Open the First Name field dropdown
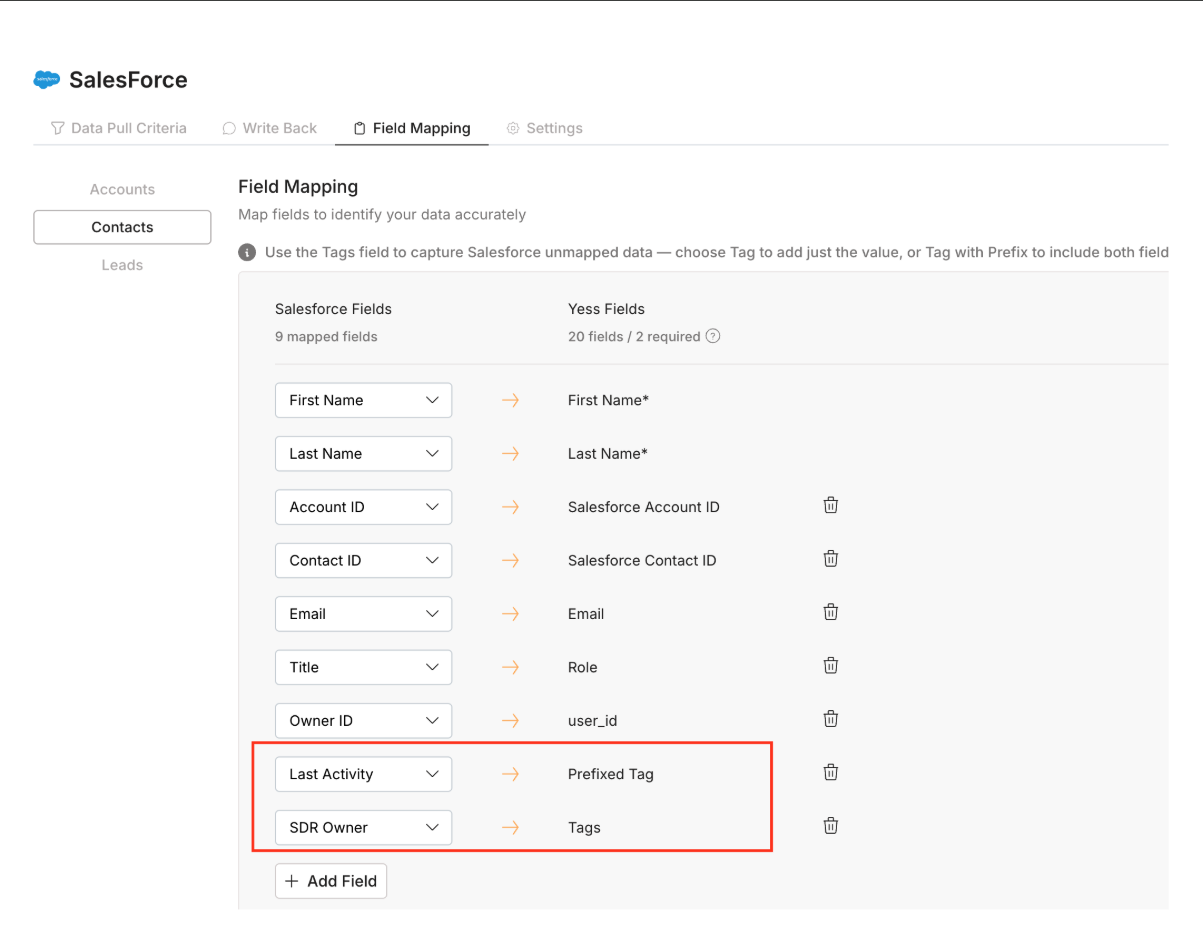This screenshot has height=943, width=1203. tap(363, 400)
